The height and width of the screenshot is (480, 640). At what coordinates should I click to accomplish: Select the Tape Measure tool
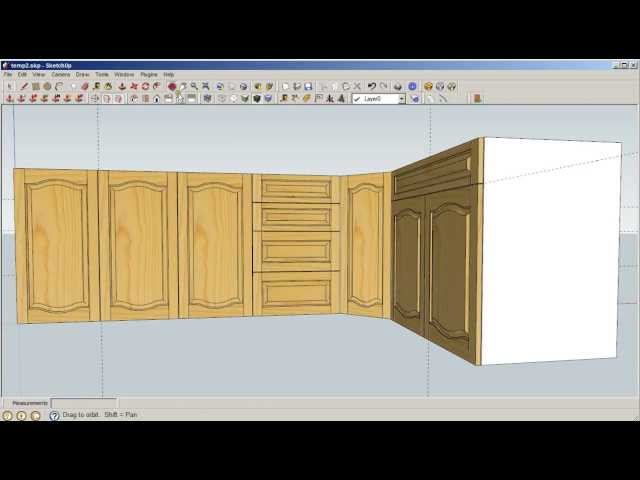(x=97, y=86)
